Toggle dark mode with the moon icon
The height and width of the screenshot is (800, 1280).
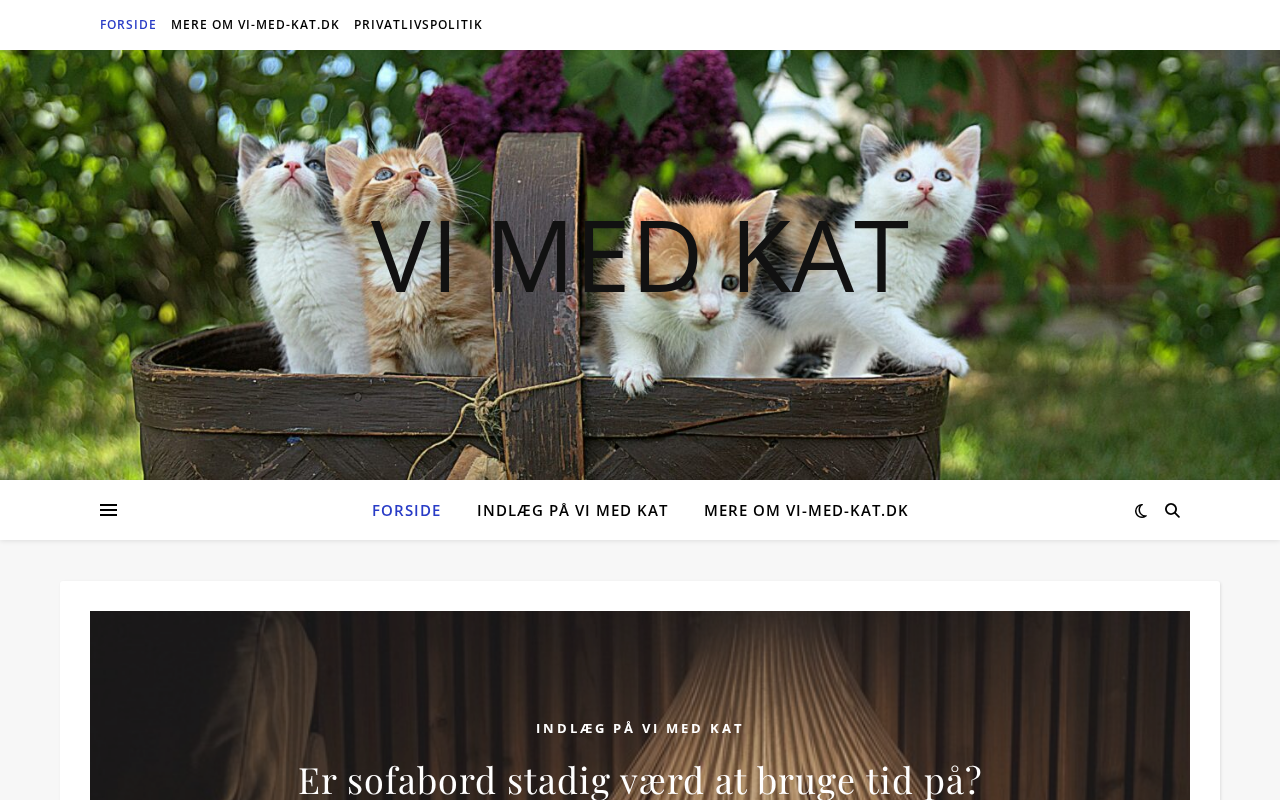point(1141,511)
